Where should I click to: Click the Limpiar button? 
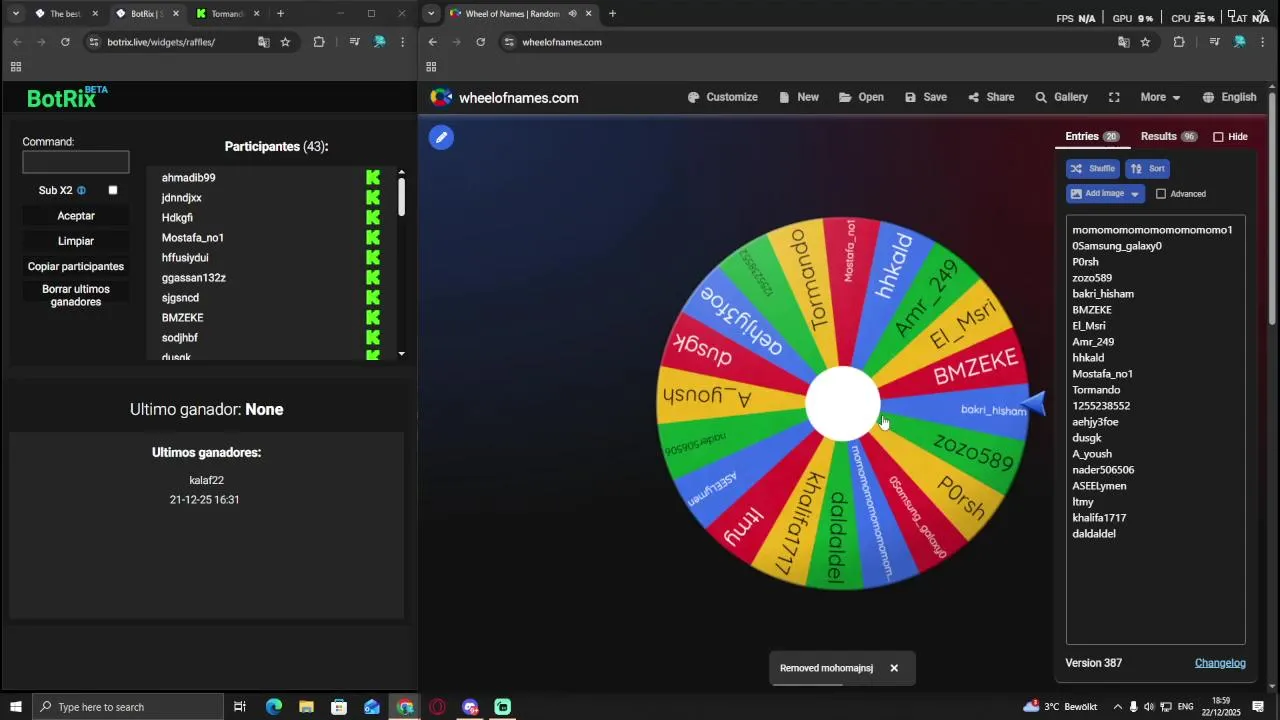pos(76,241)
